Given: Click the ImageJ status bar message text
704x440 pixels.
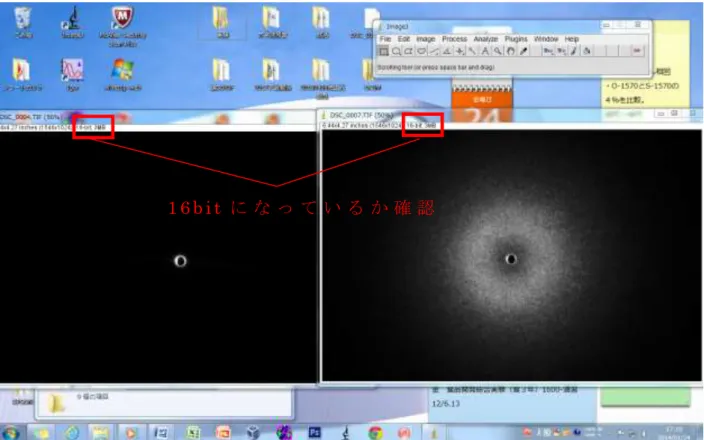Looking at the screenshot, I should 436,67.
